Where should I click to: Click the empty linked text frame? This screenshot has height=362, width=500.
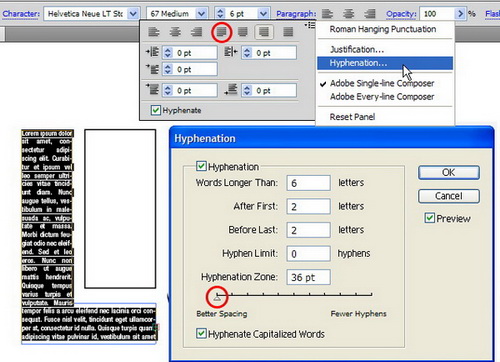click(120, 209)
